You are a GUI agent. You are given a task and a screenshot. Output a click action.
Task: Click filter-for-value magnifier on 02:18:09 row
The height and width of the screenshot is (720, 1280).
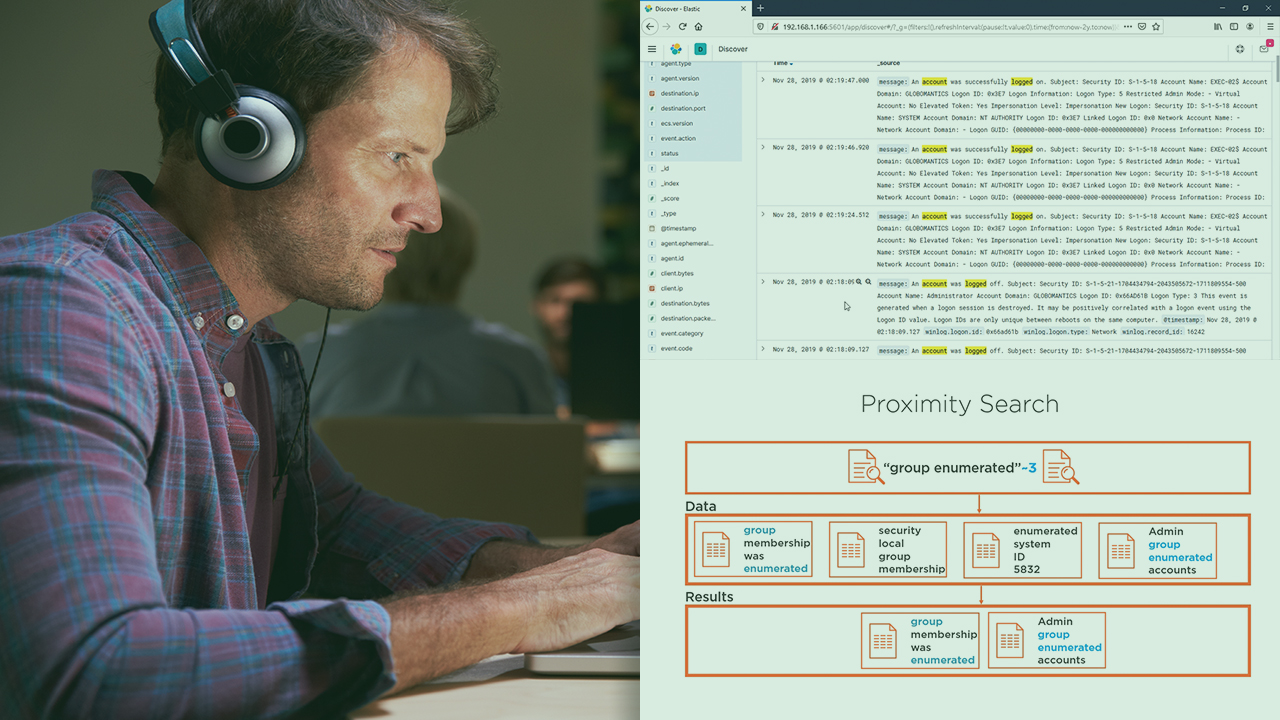[859, 282]
